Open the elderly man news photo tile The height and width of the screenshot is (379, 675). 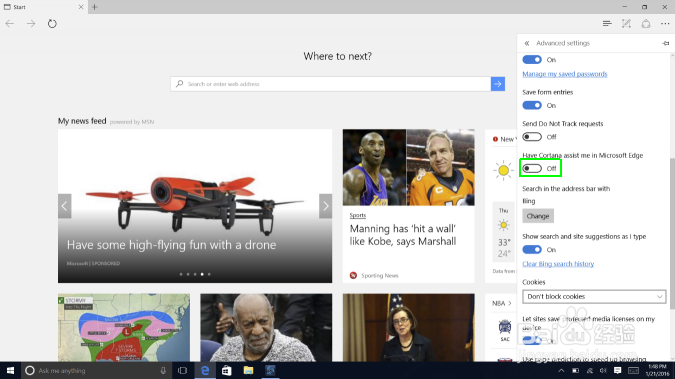tap(266, 327)
